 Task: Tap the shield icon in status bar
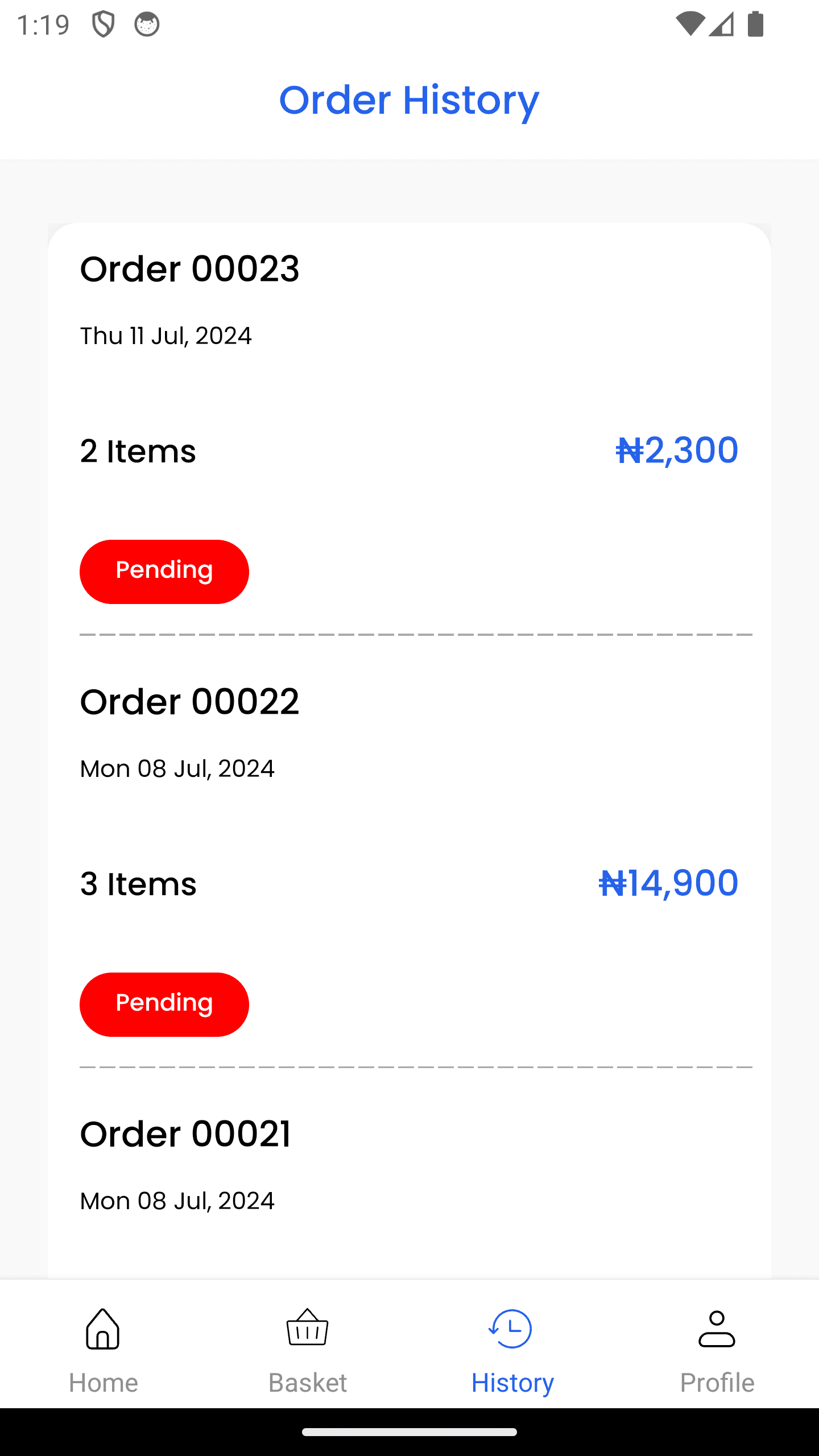pos(104,24)
